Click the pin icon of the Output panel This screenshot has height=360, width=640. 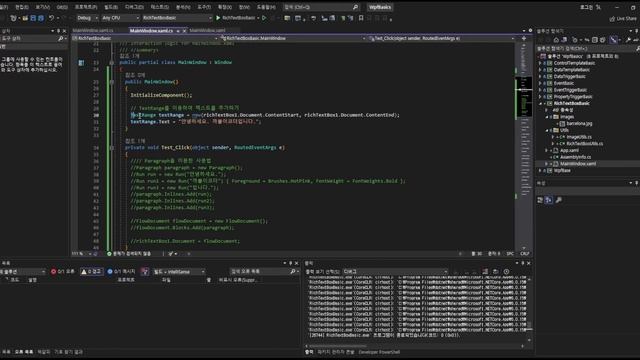[522, 263]
